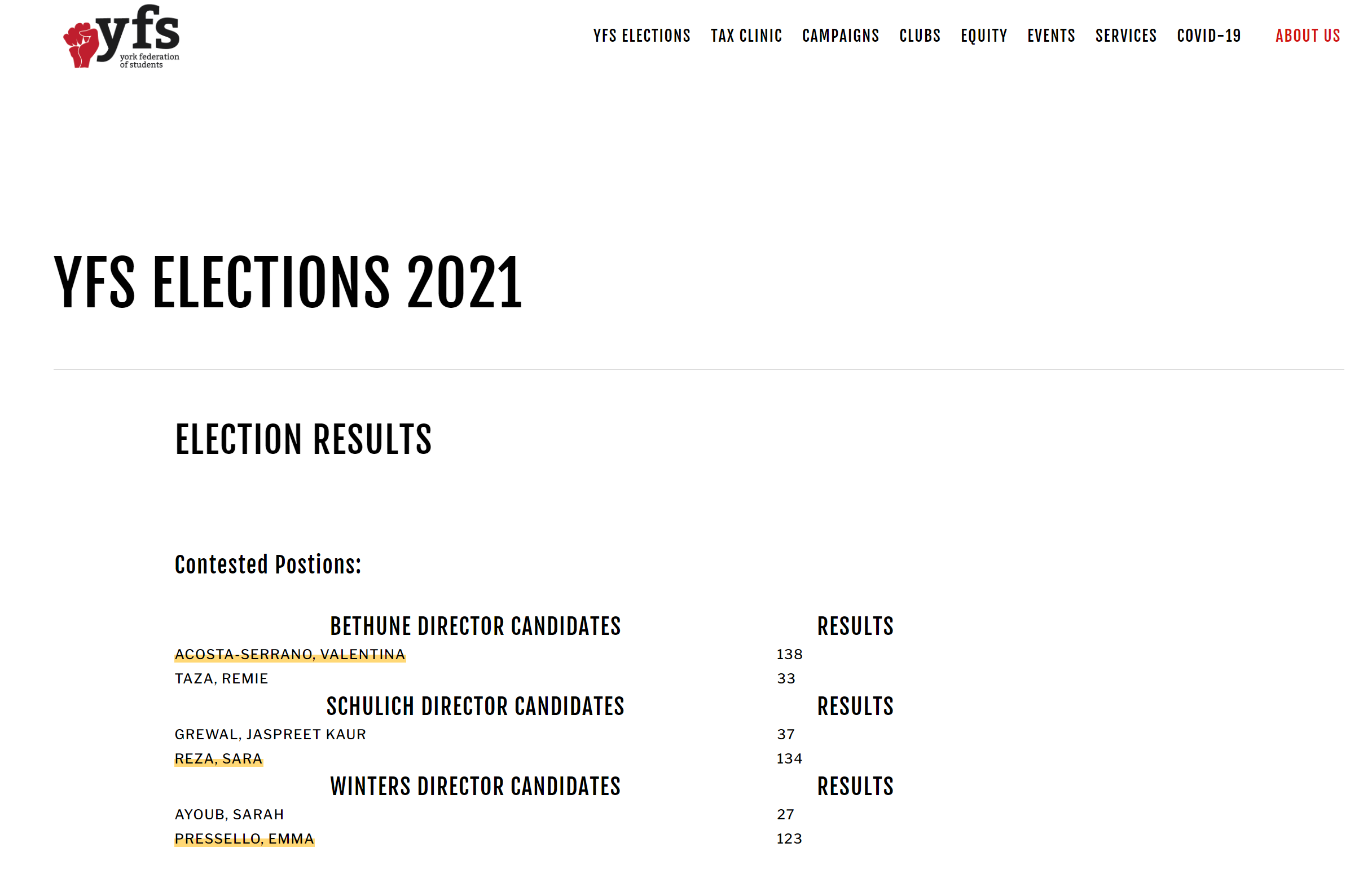The width and height of the screenshot is (1350, 896).
Task: Click the Schulich Director Candidates heading
Action: (x=475, y=707)
